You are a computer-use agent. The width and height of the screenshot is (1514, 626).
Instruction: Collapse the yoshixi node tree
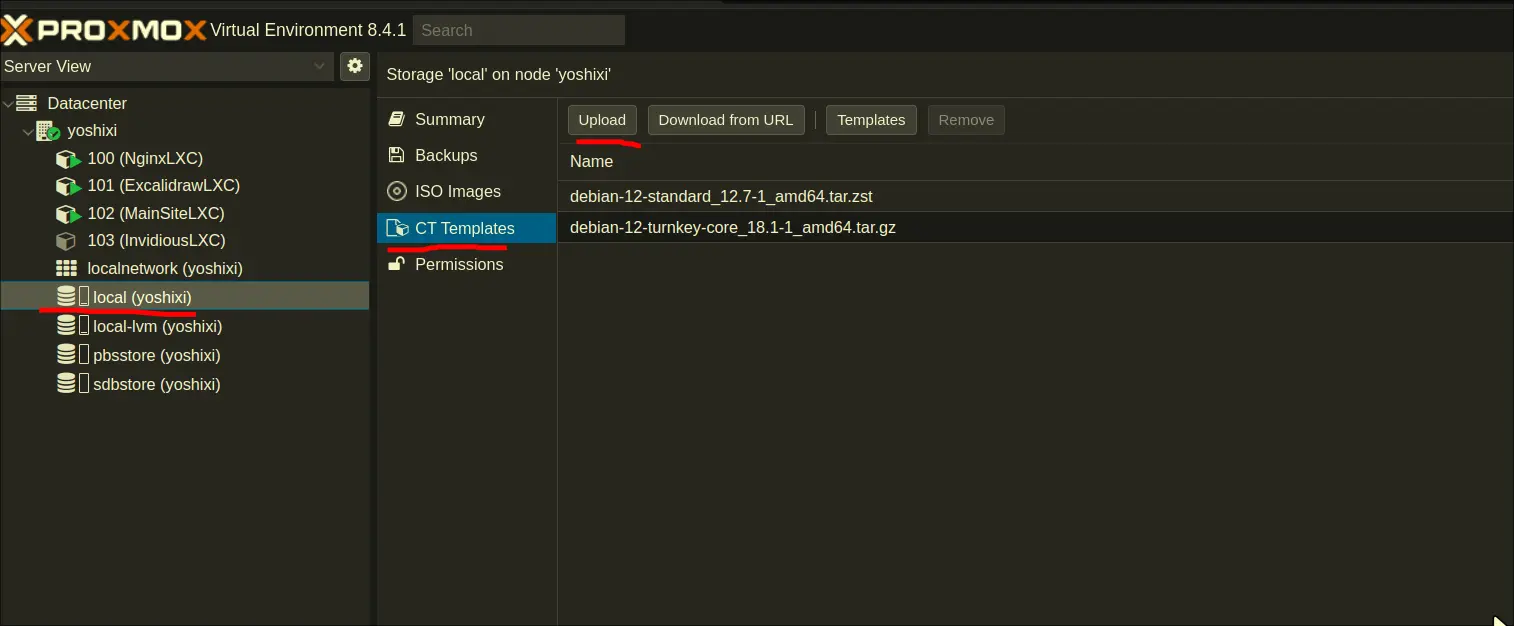click(27, 131)
